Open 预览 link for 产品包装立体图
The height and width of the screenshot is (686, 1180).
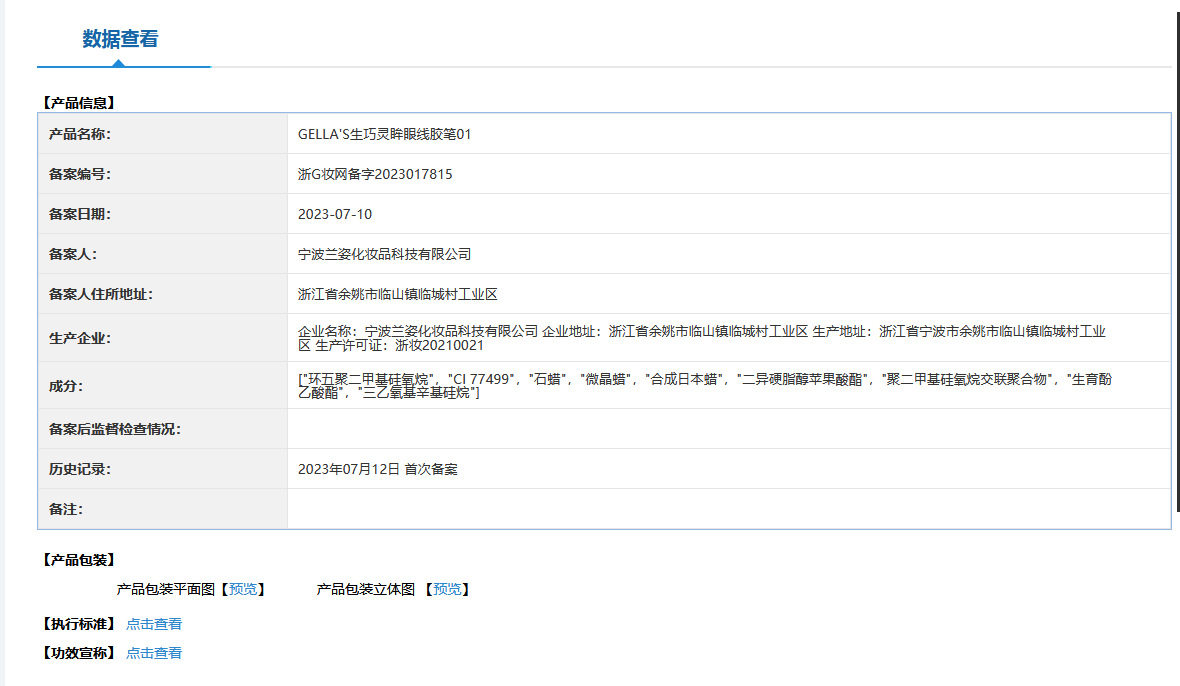pyautogui.click(x=447, y=589)
